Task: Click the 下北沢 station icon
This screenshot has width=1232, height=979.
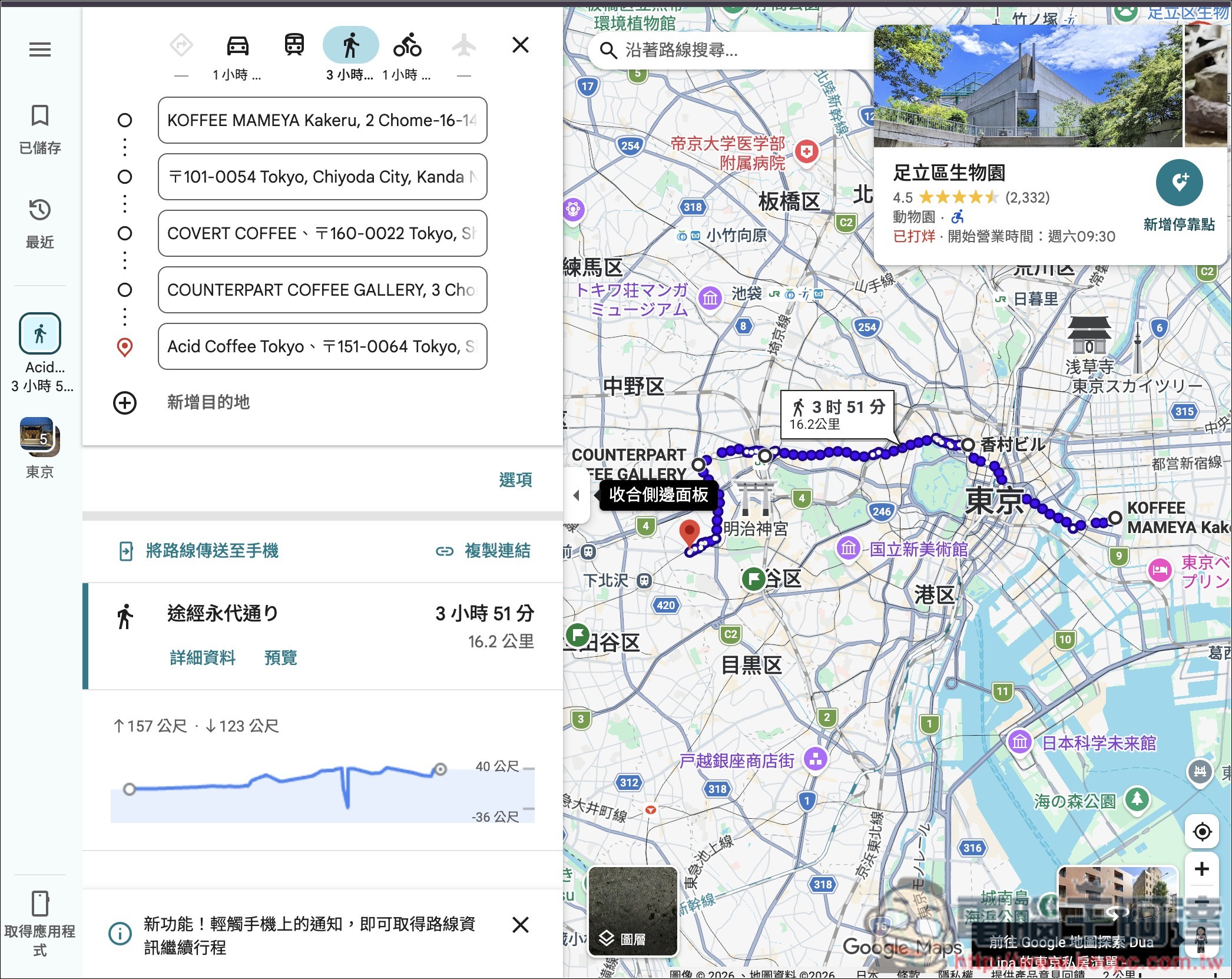Action: (x=644, y=581)
